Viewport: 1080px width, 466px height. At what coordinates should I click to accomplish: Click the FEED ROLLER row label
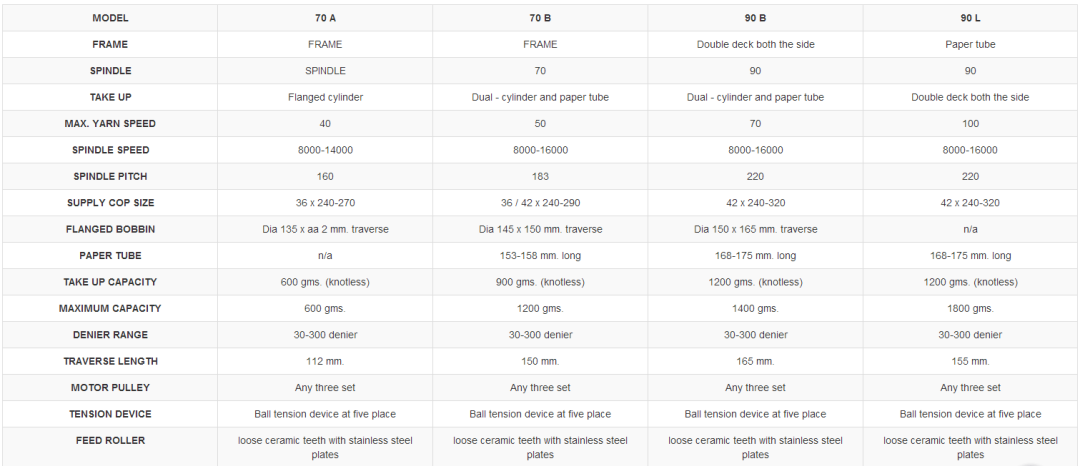pos(110,440)
